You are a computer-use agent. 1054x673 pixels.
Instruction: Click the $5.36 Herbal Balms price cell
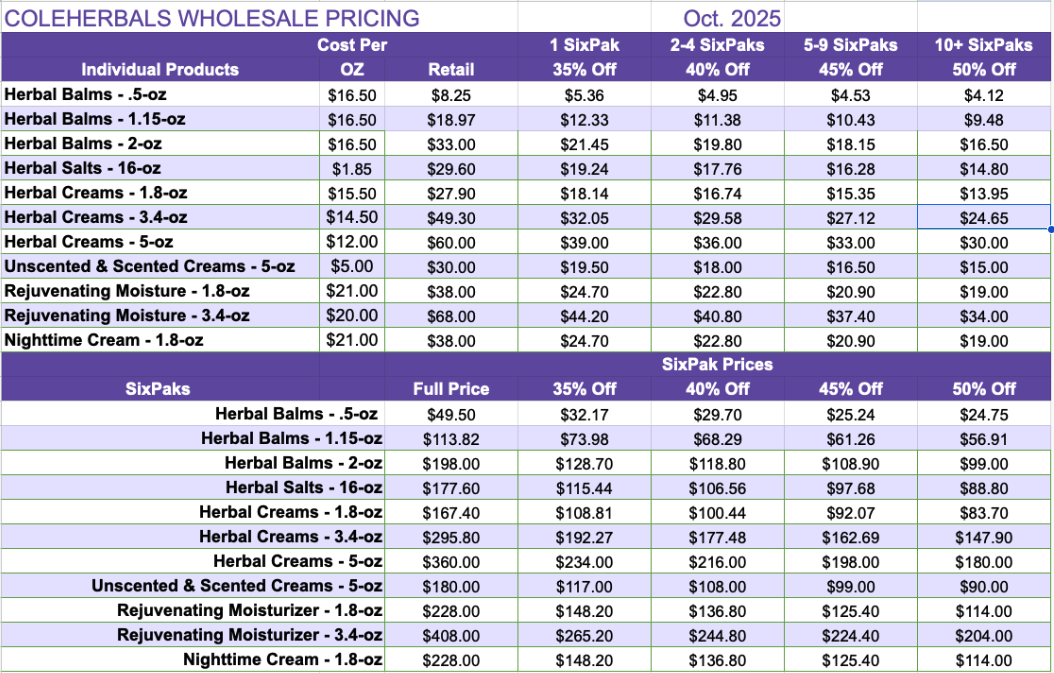point(584,95)
